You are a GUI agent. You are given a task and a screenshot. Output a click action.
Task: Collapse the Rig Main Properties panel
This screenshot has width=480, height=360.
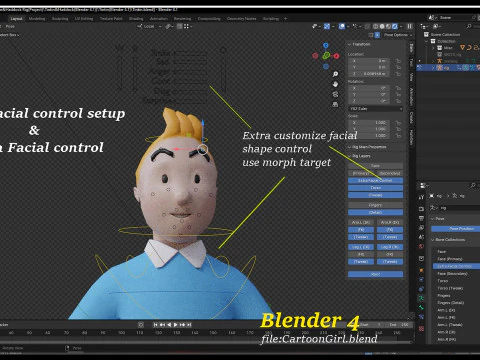(x=350, y=147)
